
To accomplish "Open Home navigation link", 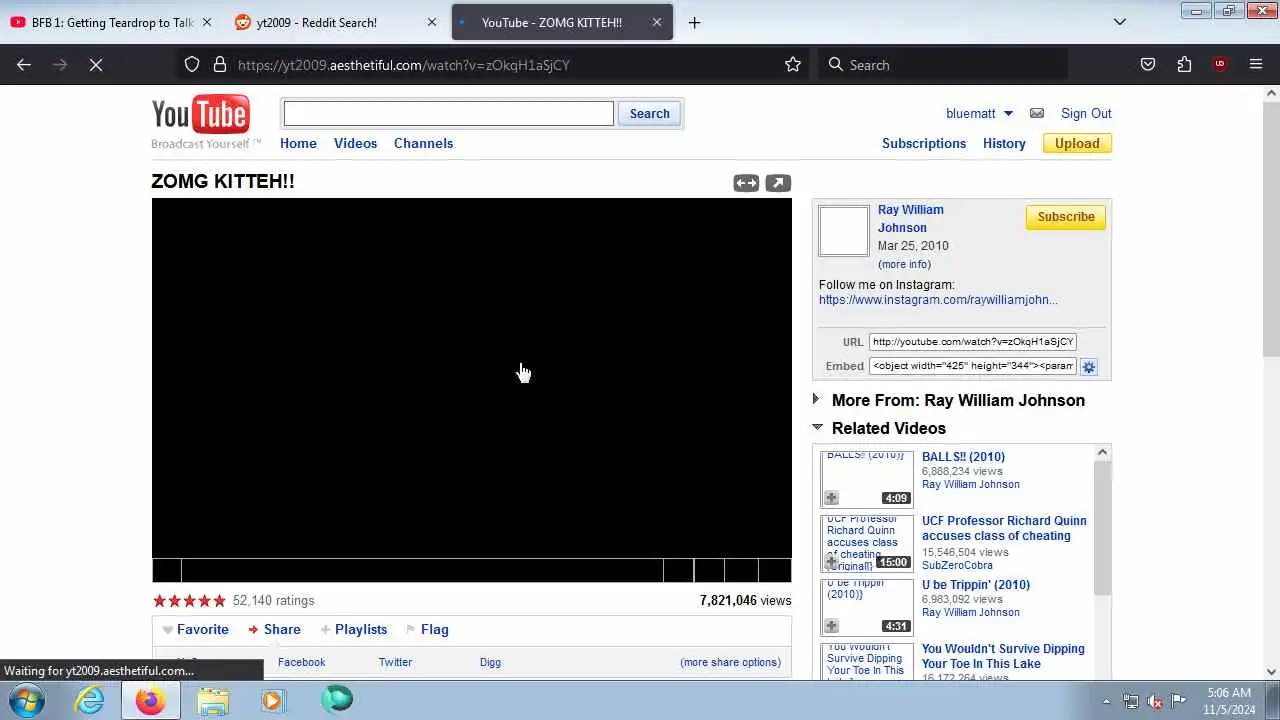I will (298, 143).
